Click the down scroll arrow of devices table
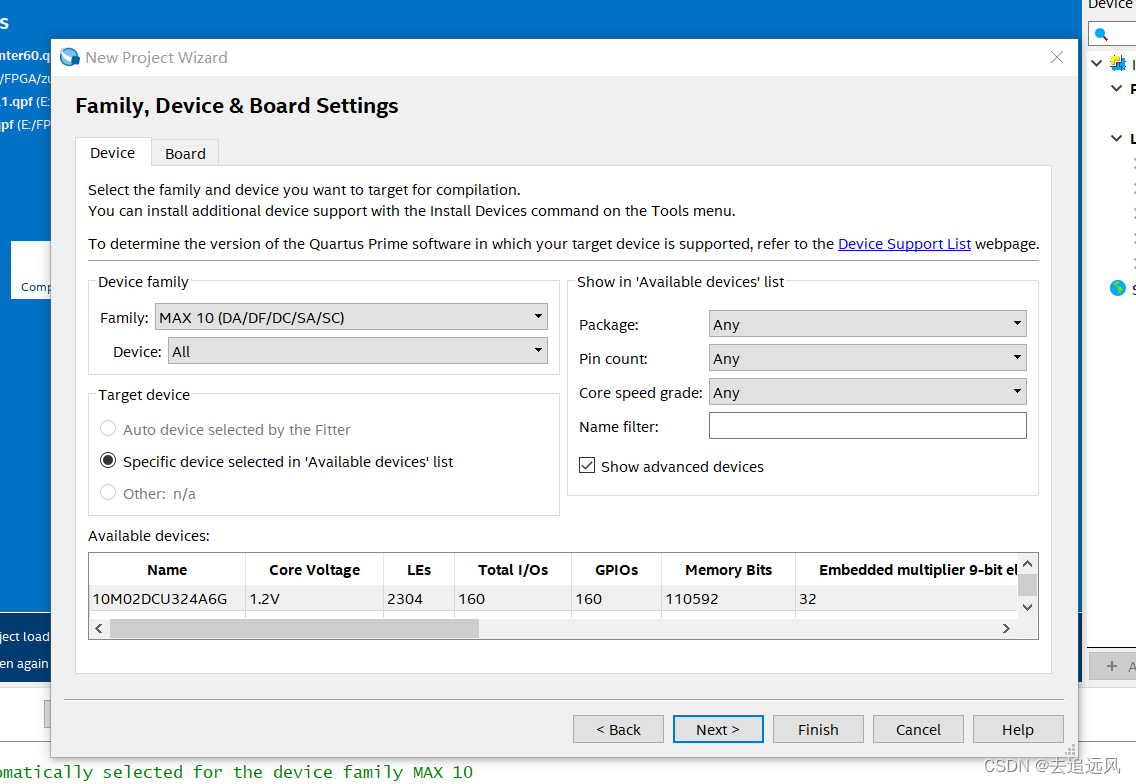The width and height of the screenshot is (1136, 784). click(1027, 607)
